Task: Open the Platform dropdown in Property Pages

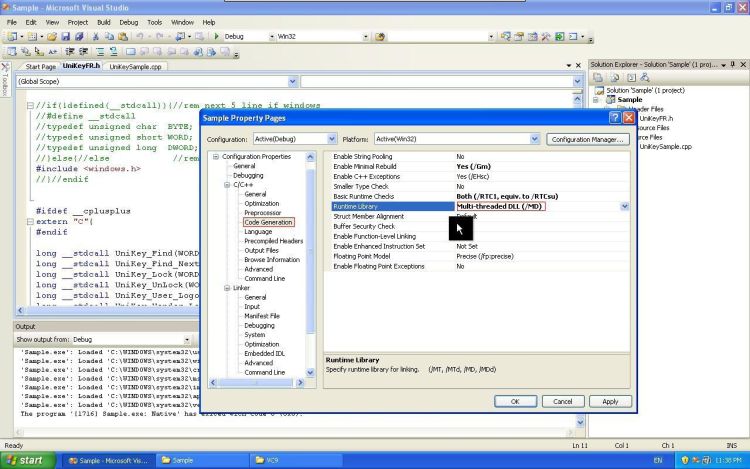Action: [535, 139]
